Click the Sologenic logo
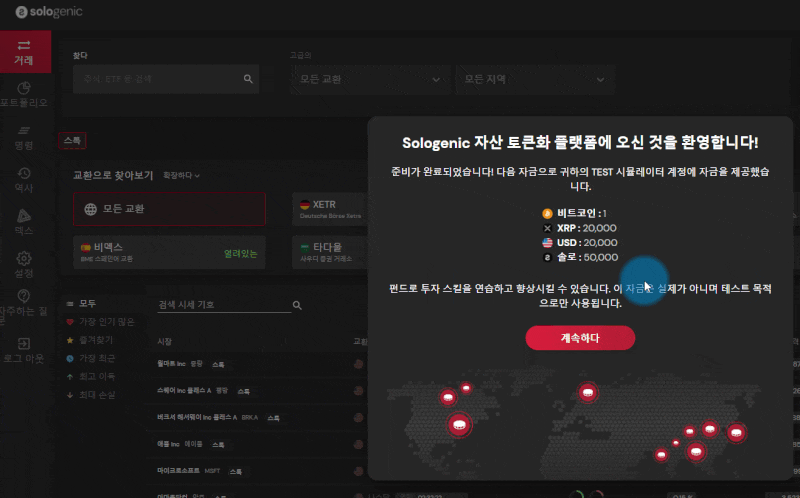Viewport: 800px width, 498px height. (49, 12)
